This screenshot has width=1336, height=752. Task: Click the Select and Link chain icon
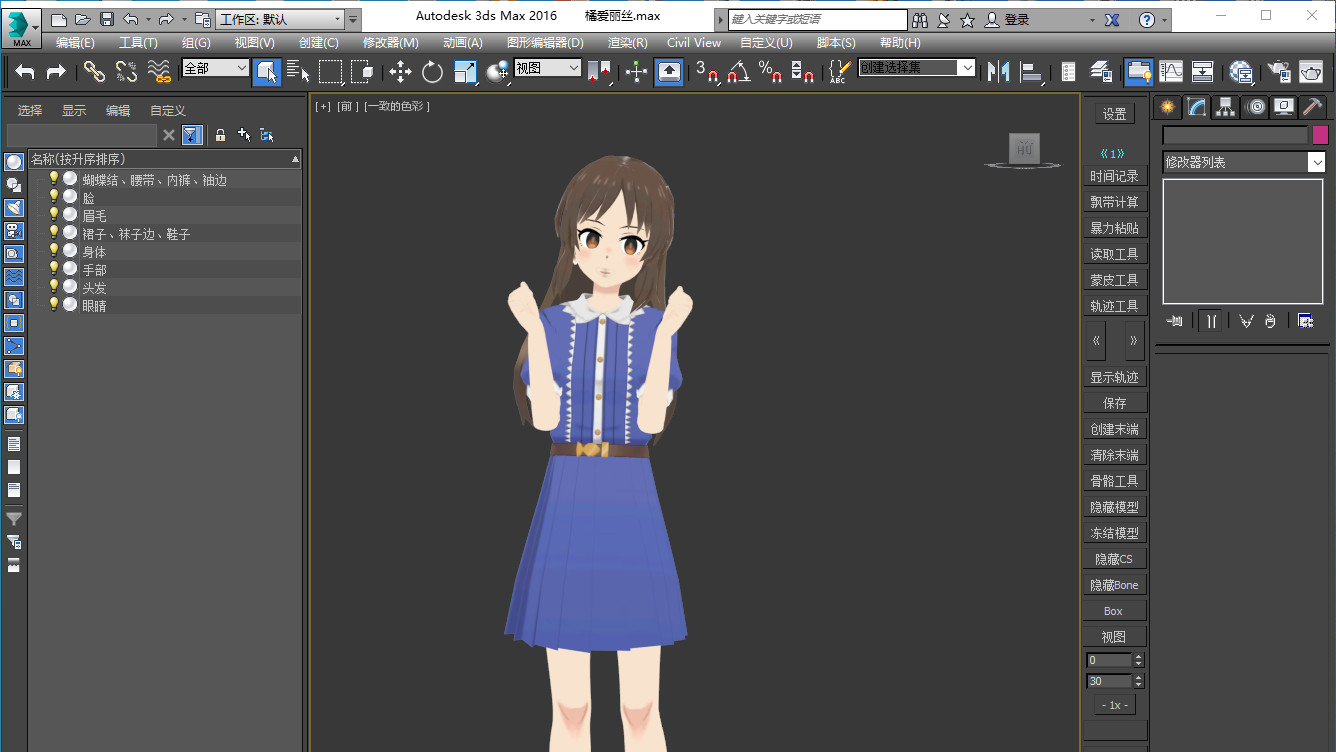point(94,71)
